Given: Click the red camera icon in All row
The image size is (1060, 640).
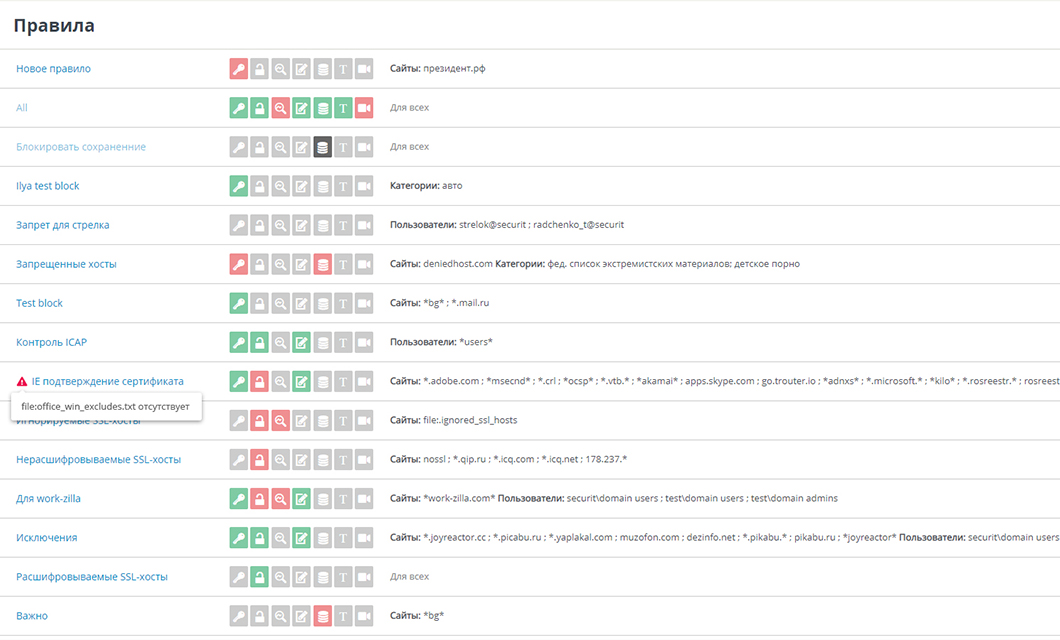Looking at the screenshot, I should (364, 108).
